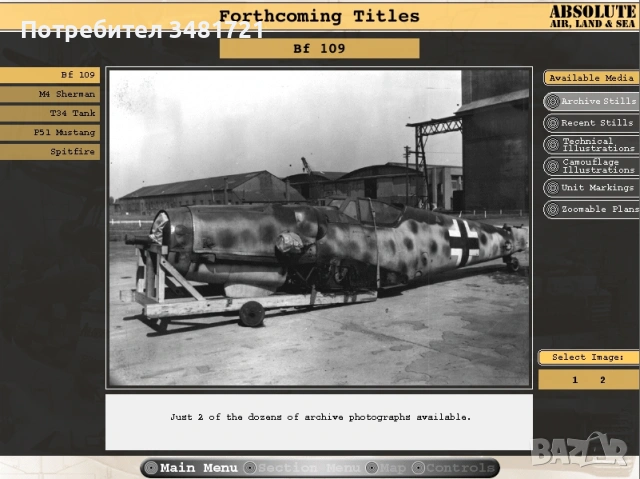Show image number 1
Viewport: 640px width, 479px height.
tap(575, 380)
